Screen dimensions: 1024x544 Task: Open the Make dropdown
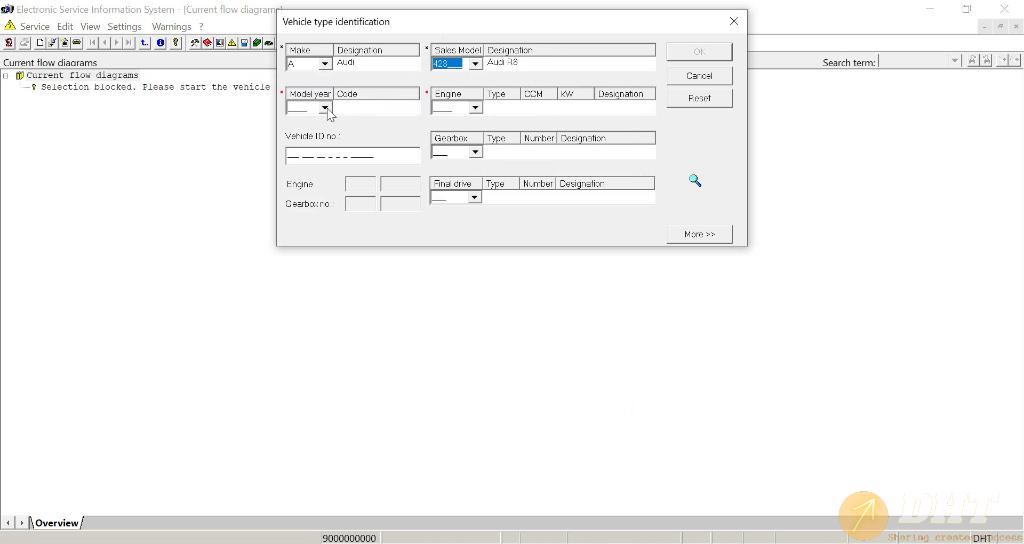[x=324, y=64]
